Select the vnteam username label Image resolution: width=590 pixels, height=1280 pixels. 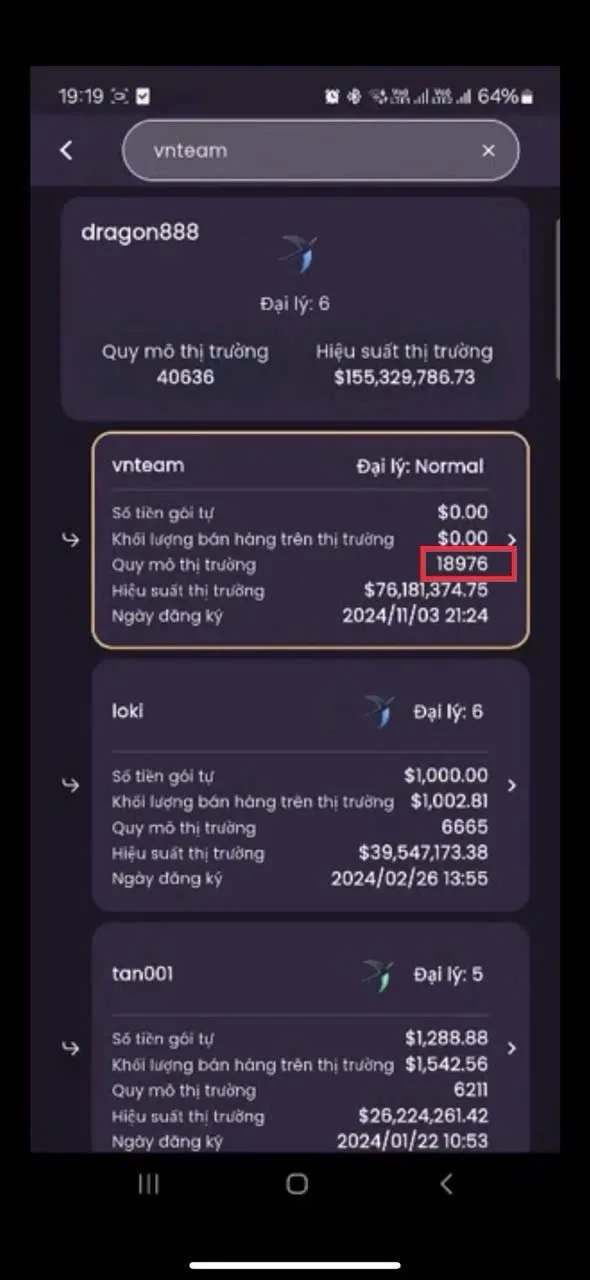[148, 466]
